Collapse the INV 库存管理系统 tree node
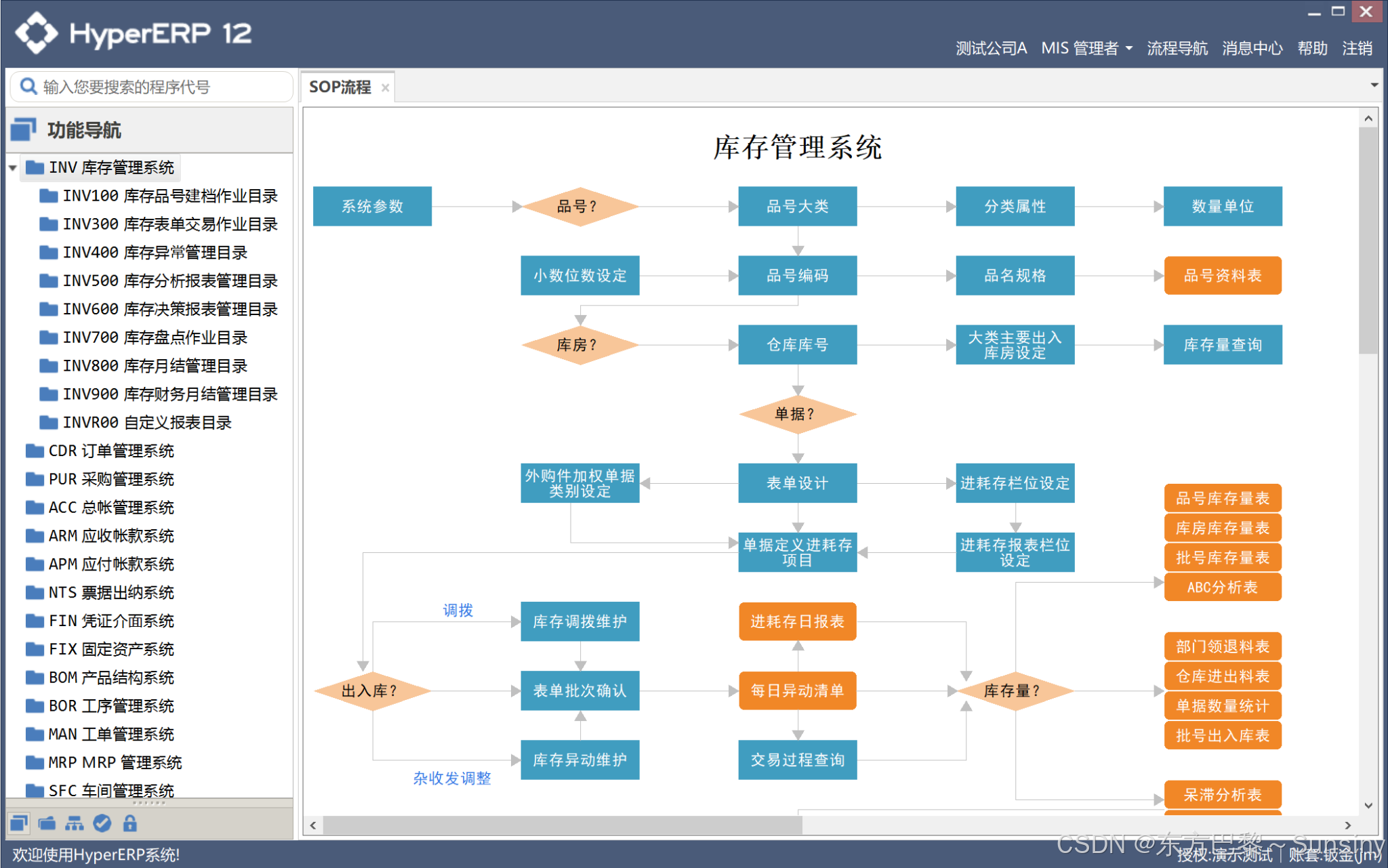This screenshot has height=868, width=1388. click(x=13, y=167)
